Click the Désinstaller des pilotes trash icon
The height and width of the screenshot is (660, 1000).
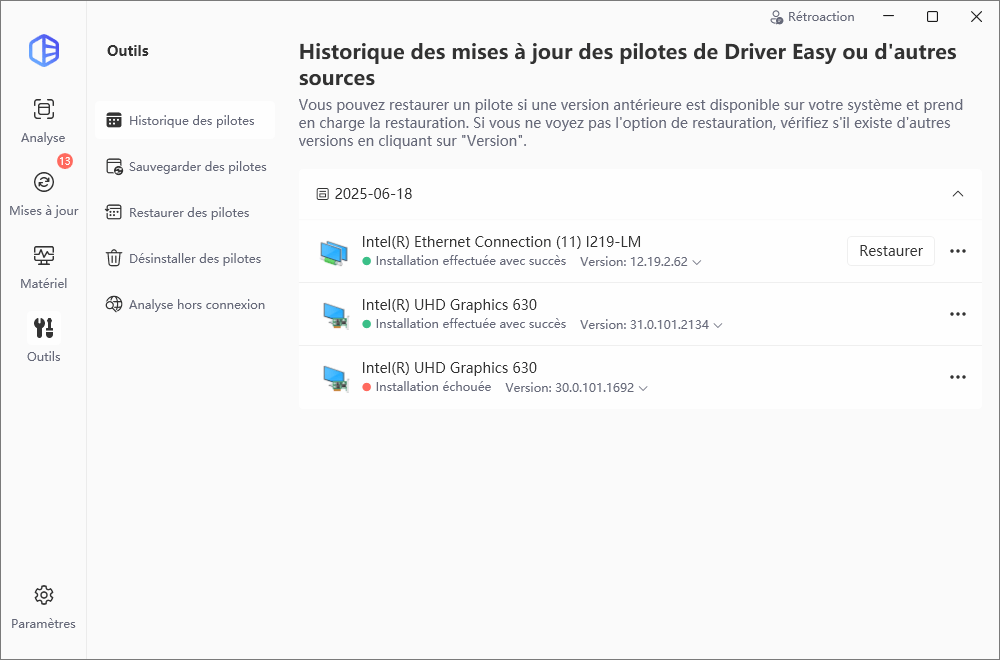point(114,258)
